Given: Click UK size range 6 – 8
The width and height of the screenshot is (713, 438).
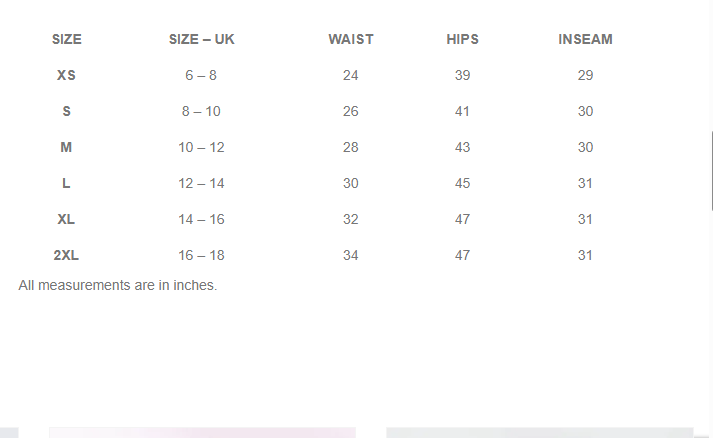Looking at the screenshot, I should (201, 75).
